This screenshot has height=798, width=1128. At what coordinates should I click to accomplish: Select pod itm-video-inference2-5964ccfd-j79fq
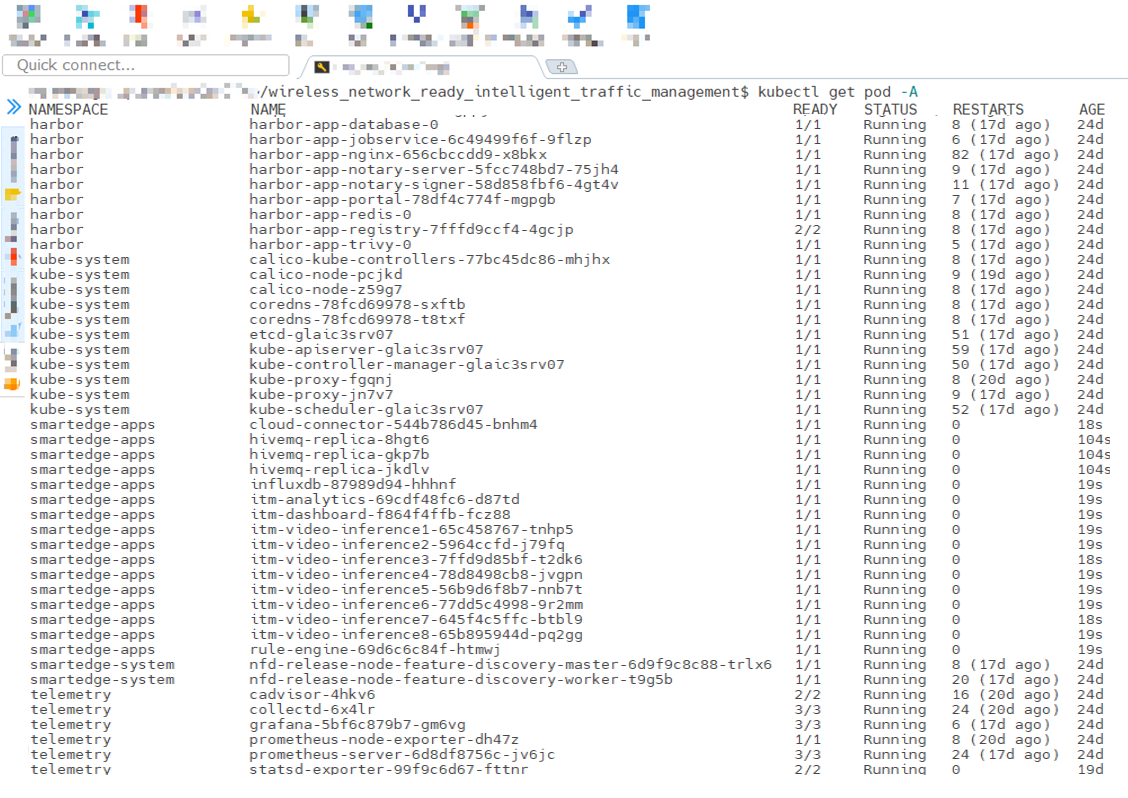click(407, 545)
